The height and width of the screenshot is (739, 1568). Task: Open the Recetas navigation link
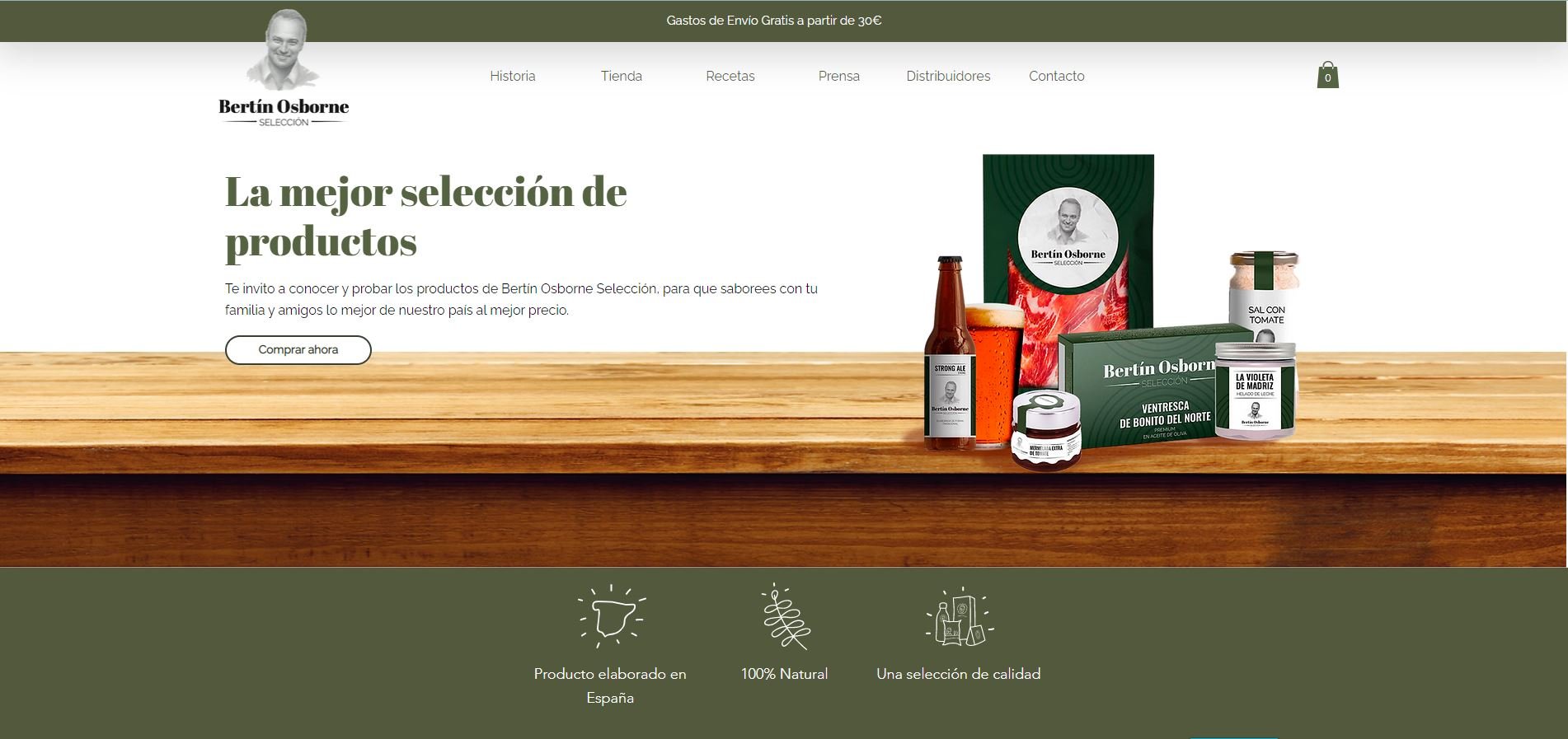coord(730,76)
